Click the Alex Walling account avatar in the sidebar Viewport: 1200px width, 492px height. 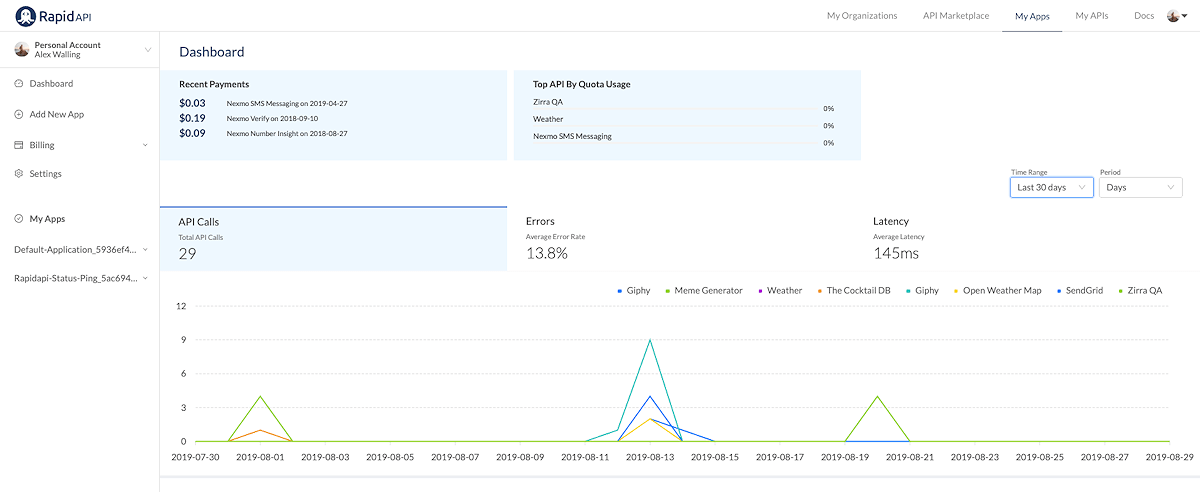(21, 49)
